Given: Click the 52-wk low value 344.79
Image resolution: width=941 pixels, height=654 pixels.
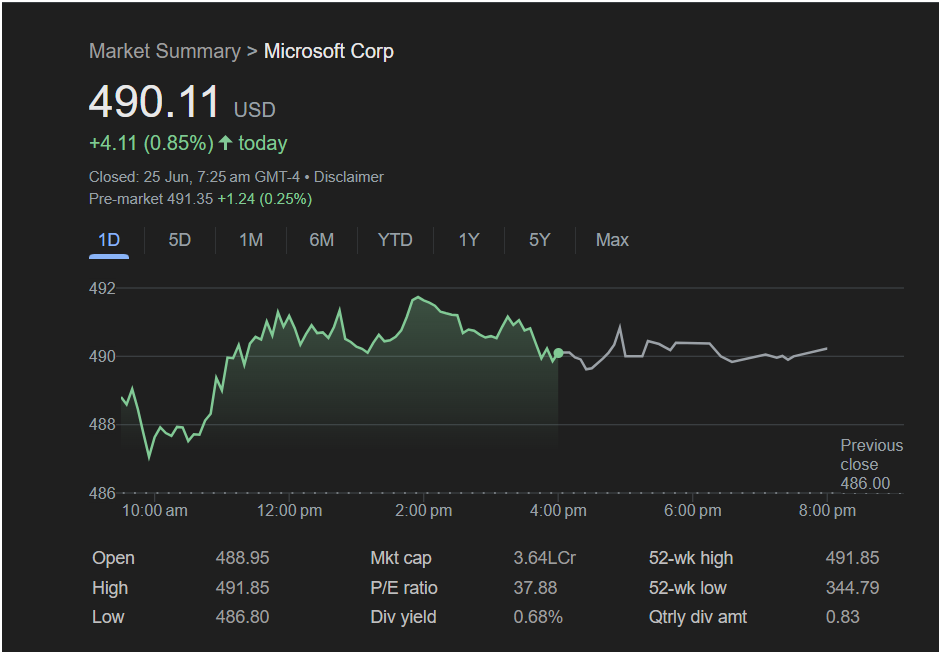Looking at the screenshot, I should [852, 588].
